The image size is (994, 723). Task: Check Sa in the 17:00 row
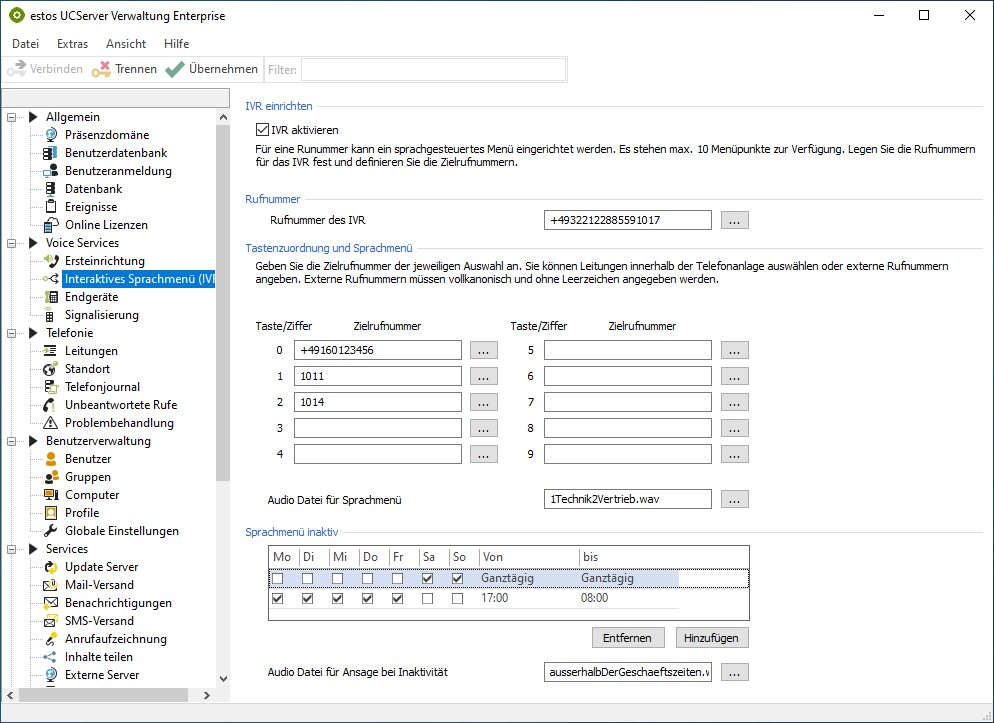(427, 598)
